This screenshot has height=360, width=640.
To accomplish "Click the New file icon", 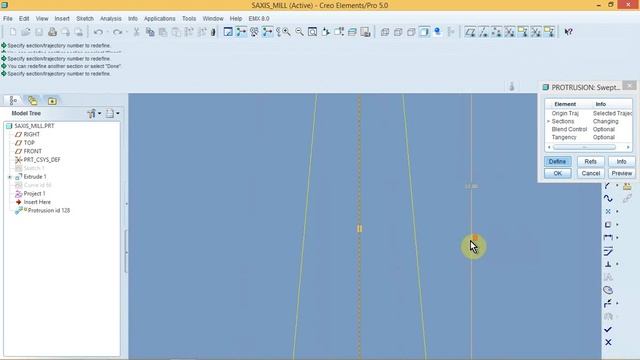I will (x=13, y=32).
